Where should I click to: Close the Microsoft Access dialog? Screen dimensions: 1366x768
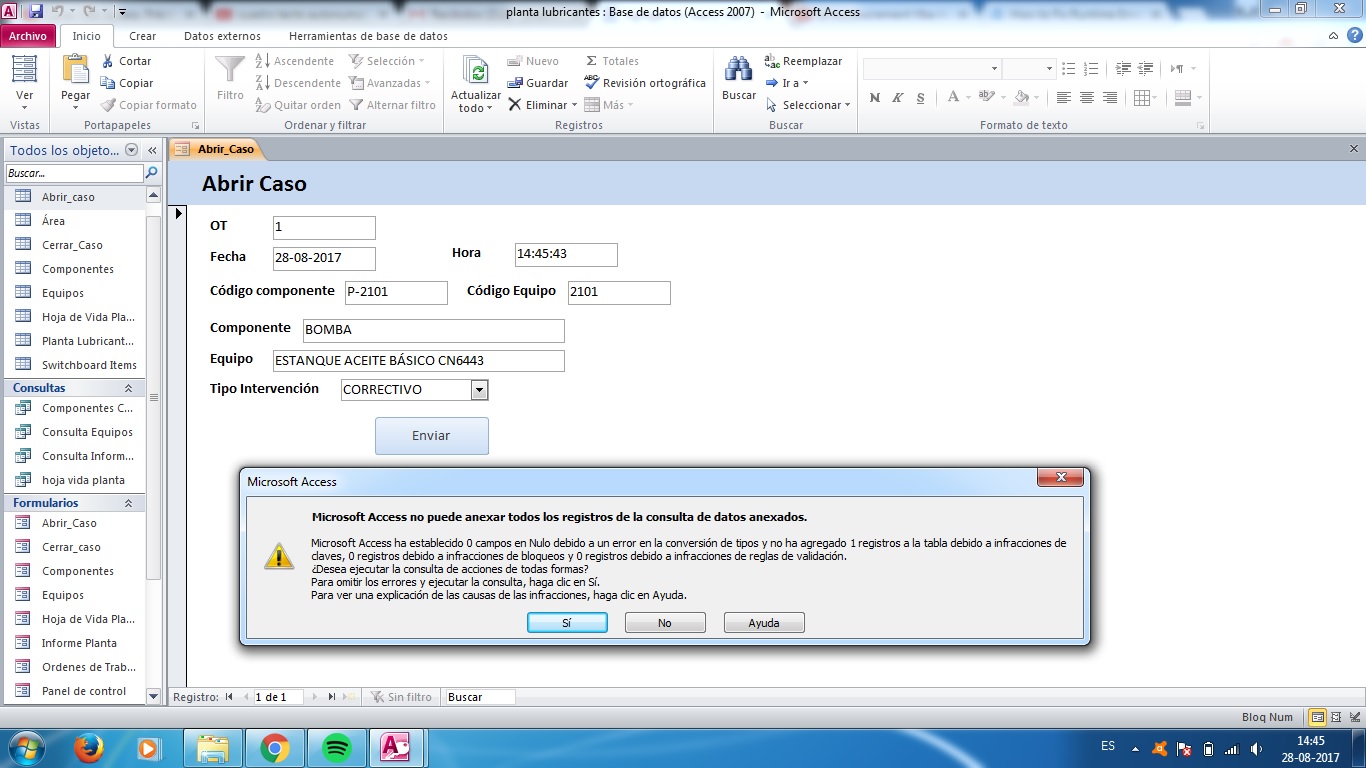point(1061,478)
